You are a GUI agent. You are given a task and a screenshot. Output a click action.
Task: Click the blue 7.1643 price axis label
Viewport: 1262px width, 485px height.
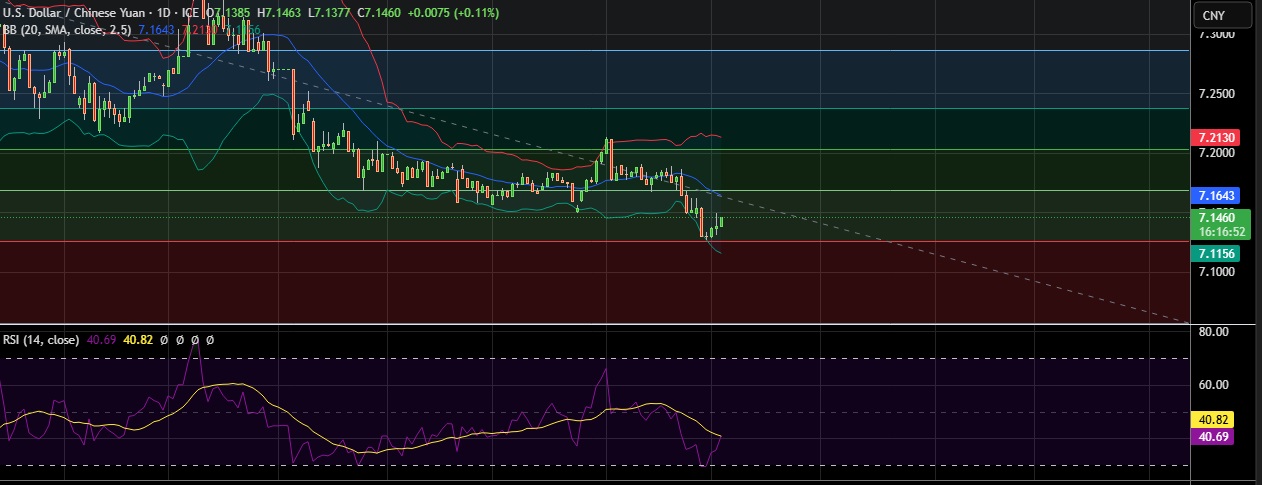tap(1214, 194)
